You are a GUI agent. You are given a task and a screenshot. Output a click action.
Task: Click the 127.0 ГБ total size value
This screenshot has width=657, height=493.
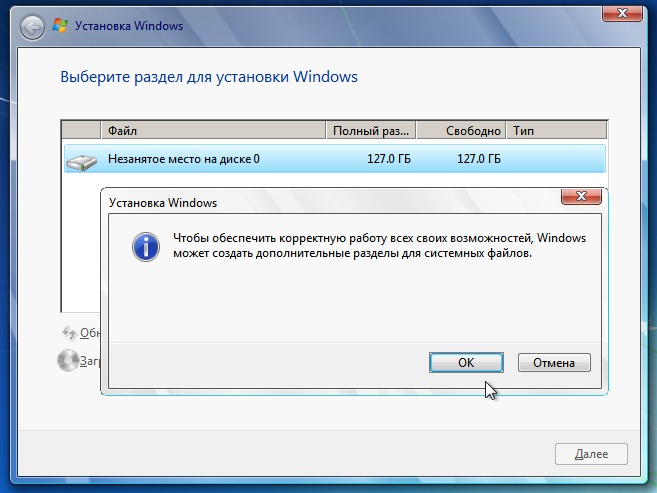(389, 159)
